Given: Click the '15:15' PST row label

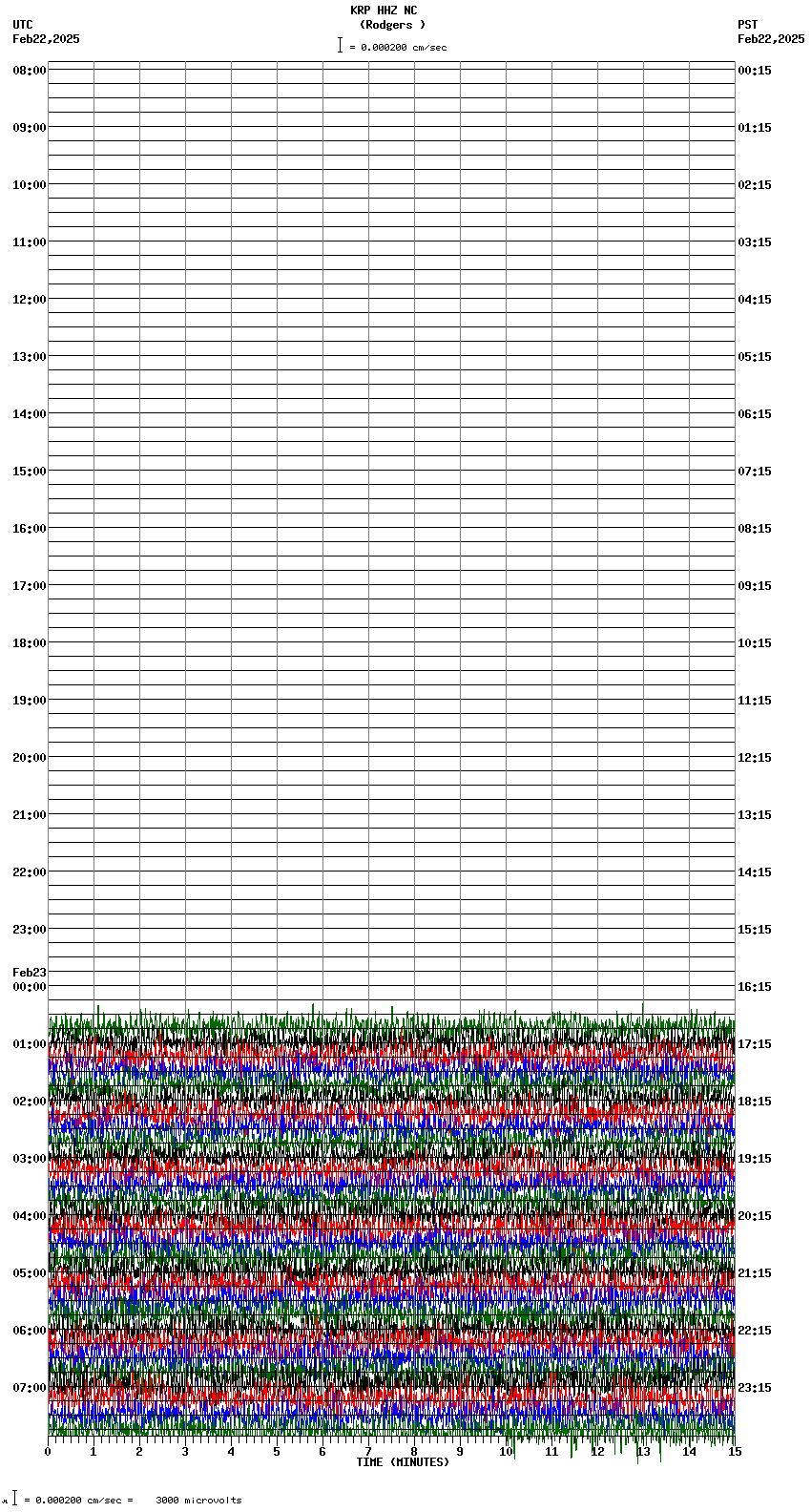Looking at the screenshot, I should 755,930.
